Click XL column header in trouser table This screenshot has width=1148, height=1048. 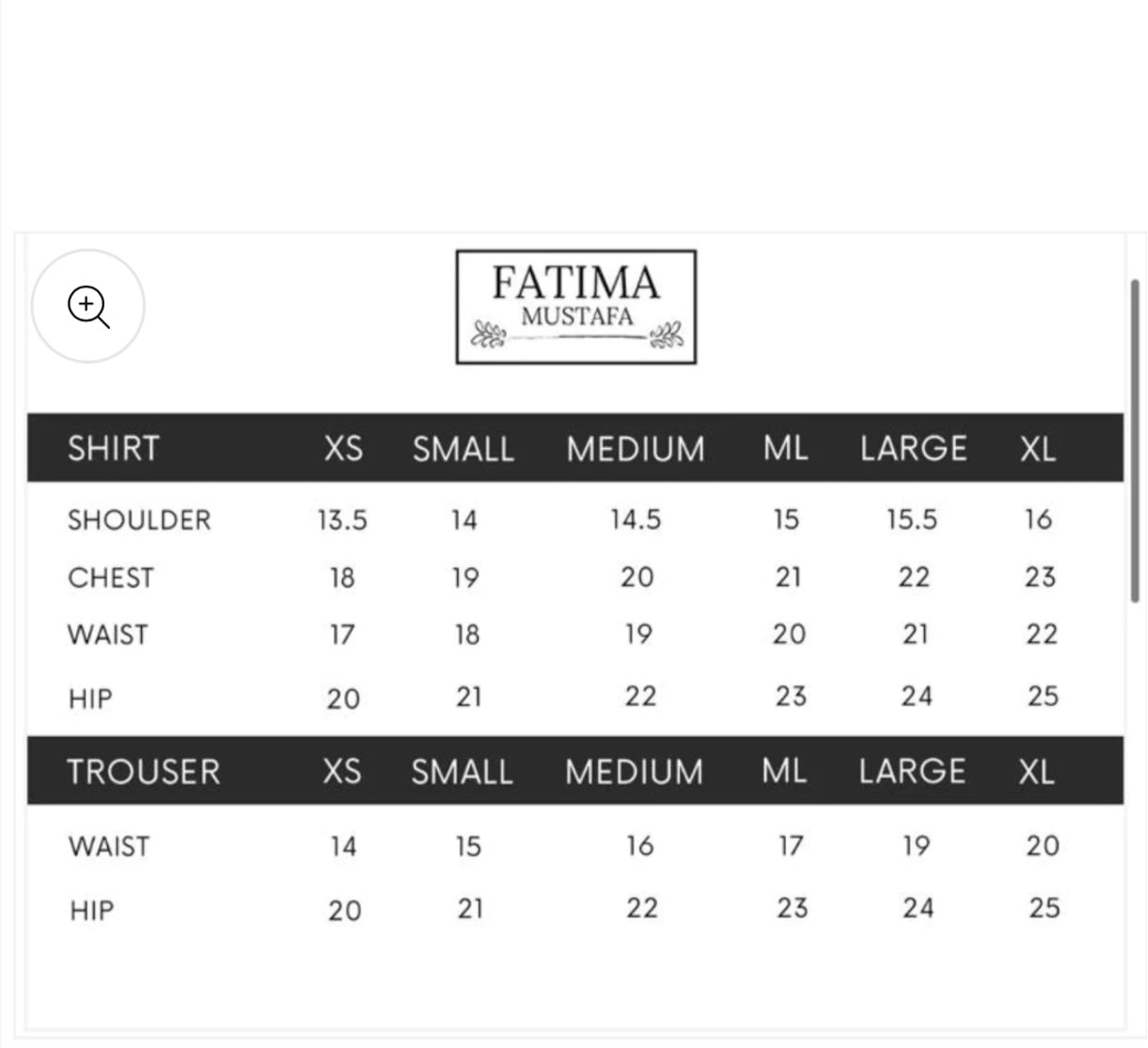point(1036,772)
